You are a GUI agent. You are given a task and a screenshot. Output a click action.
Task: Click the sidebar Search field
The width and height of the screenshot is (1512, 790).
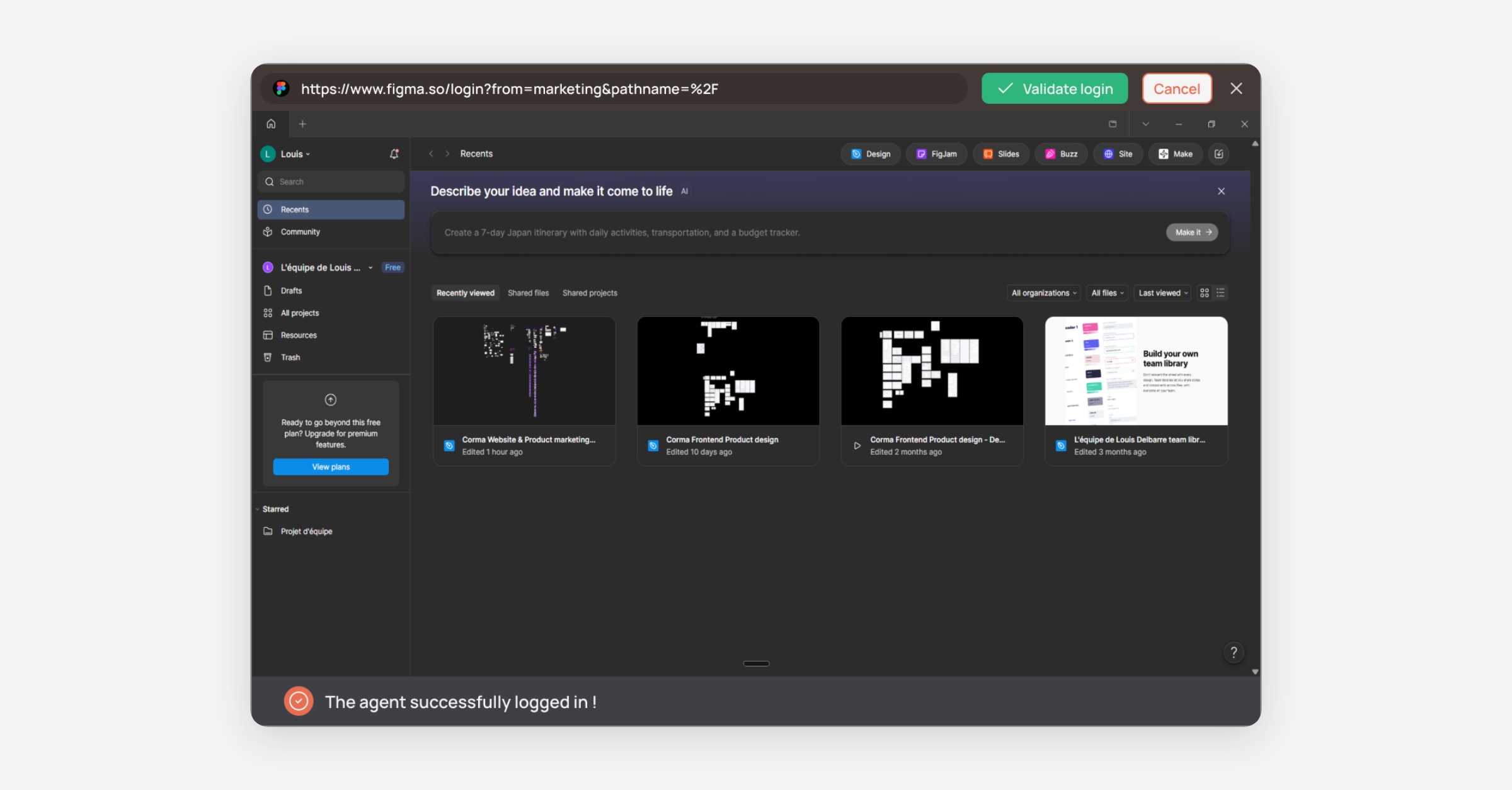tap(331, 181)
